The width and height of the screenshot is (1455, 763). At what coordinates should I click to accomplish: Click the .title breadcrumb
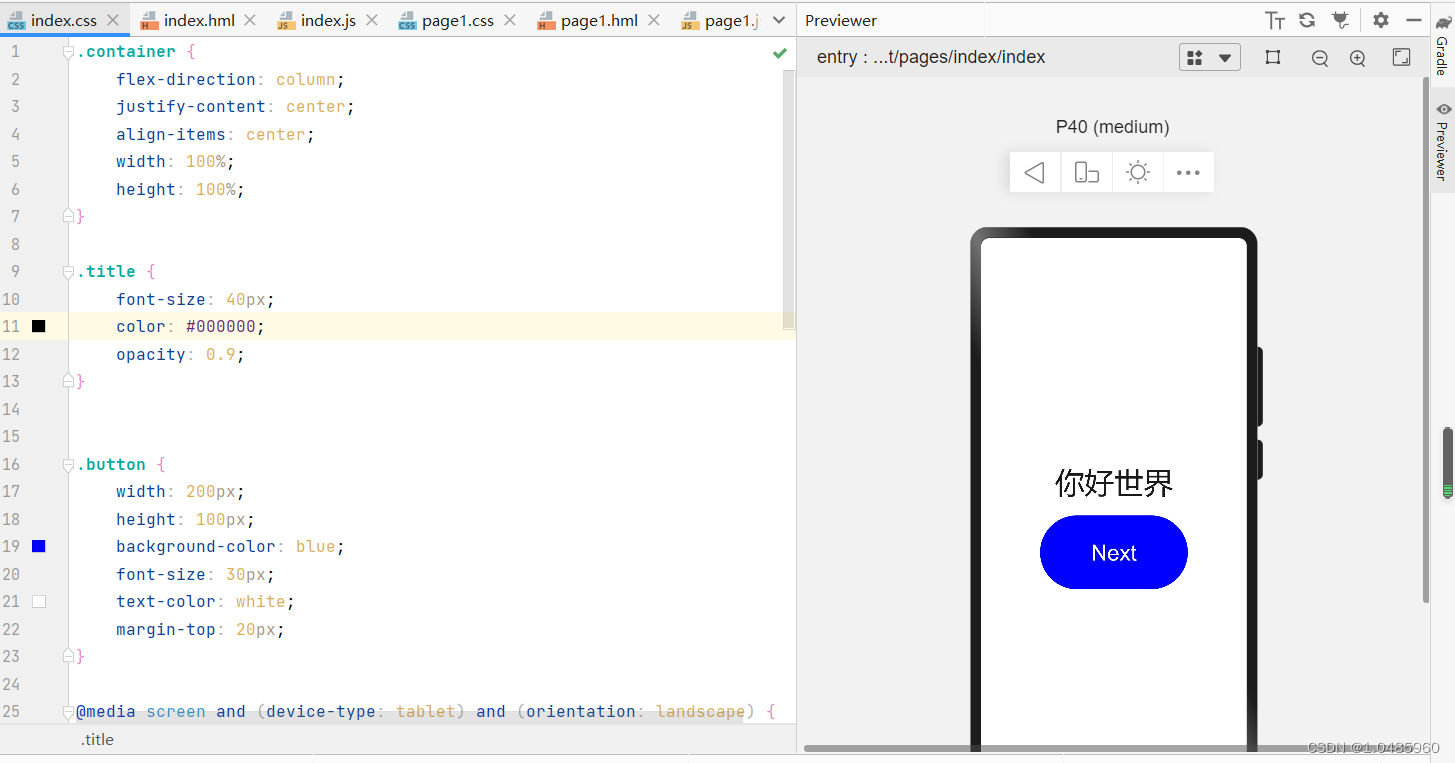pos(97,740)
